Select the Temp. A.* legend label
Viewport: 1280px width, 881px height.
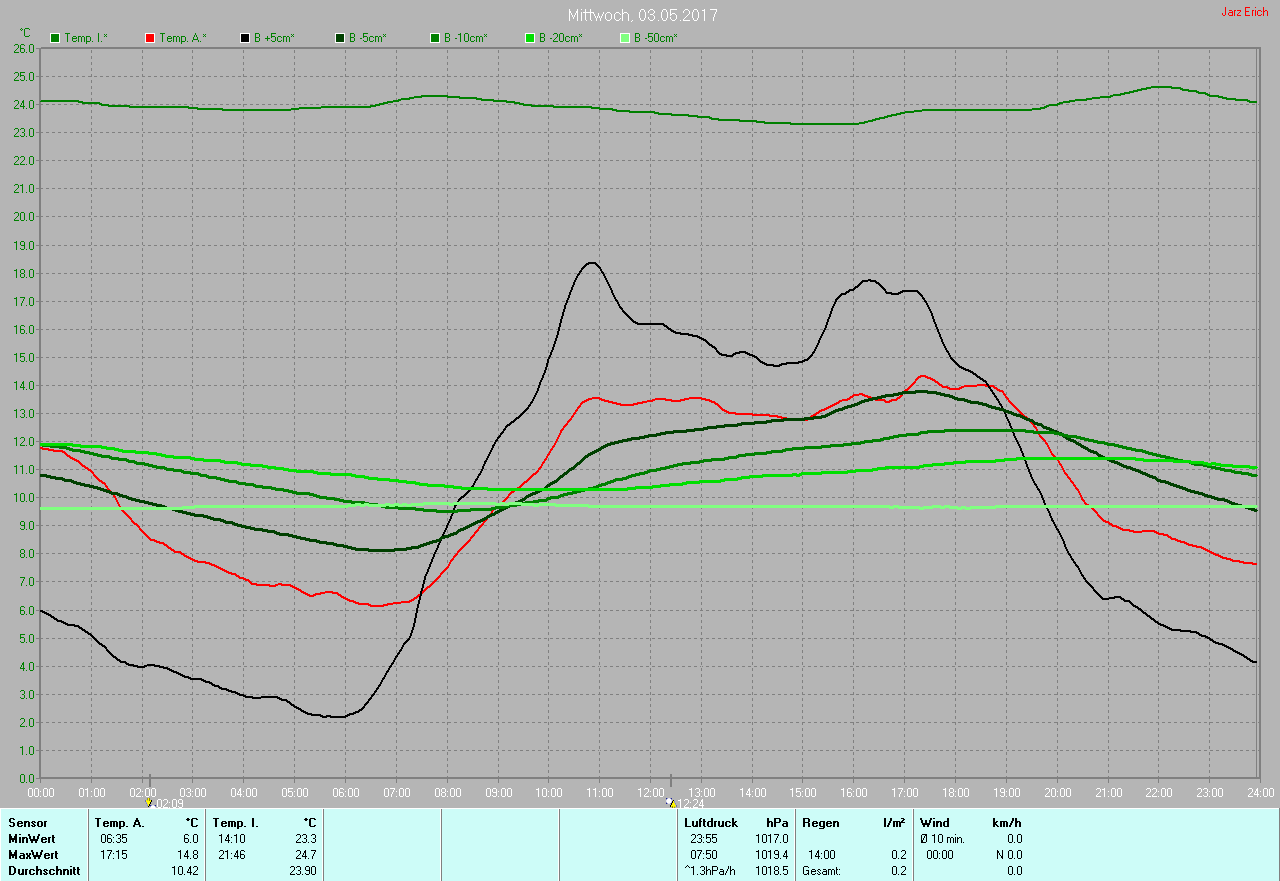coord(183,38)
